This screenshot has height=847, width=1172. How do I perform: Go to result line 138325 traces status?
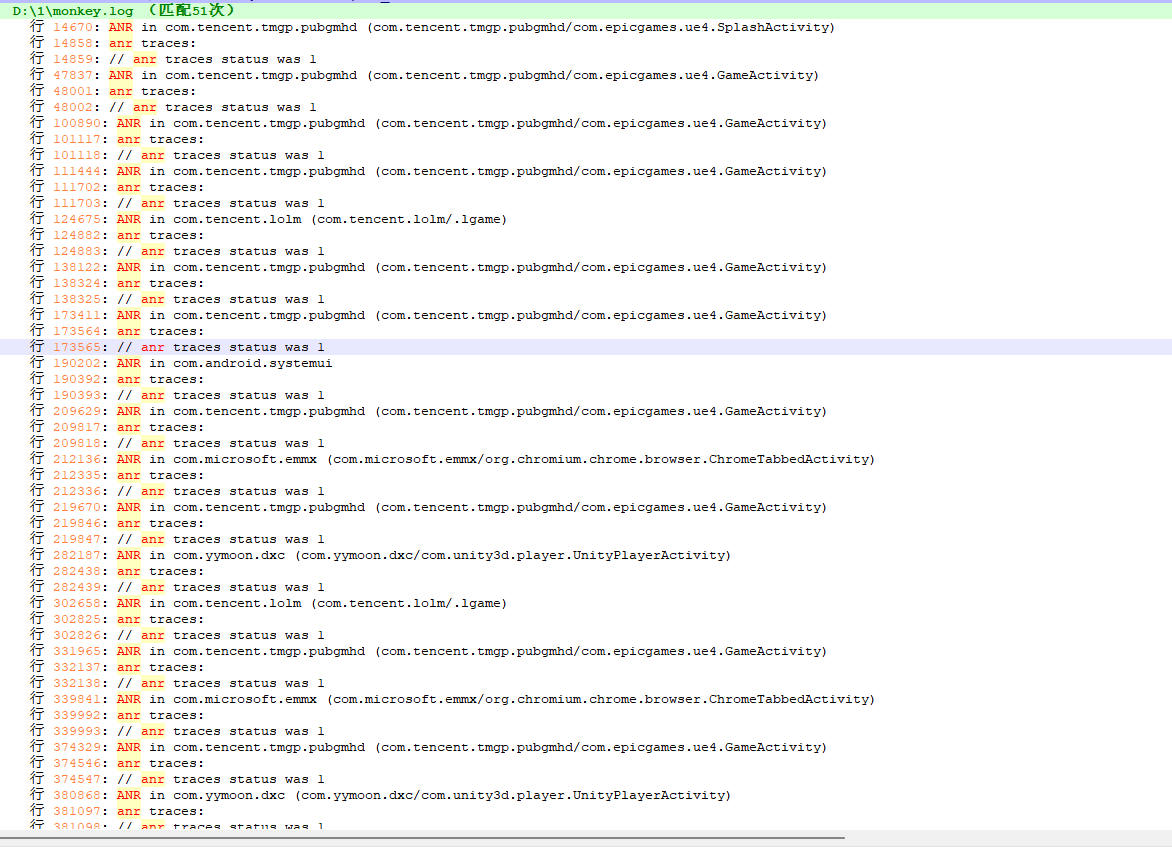[x=586, y=300]
